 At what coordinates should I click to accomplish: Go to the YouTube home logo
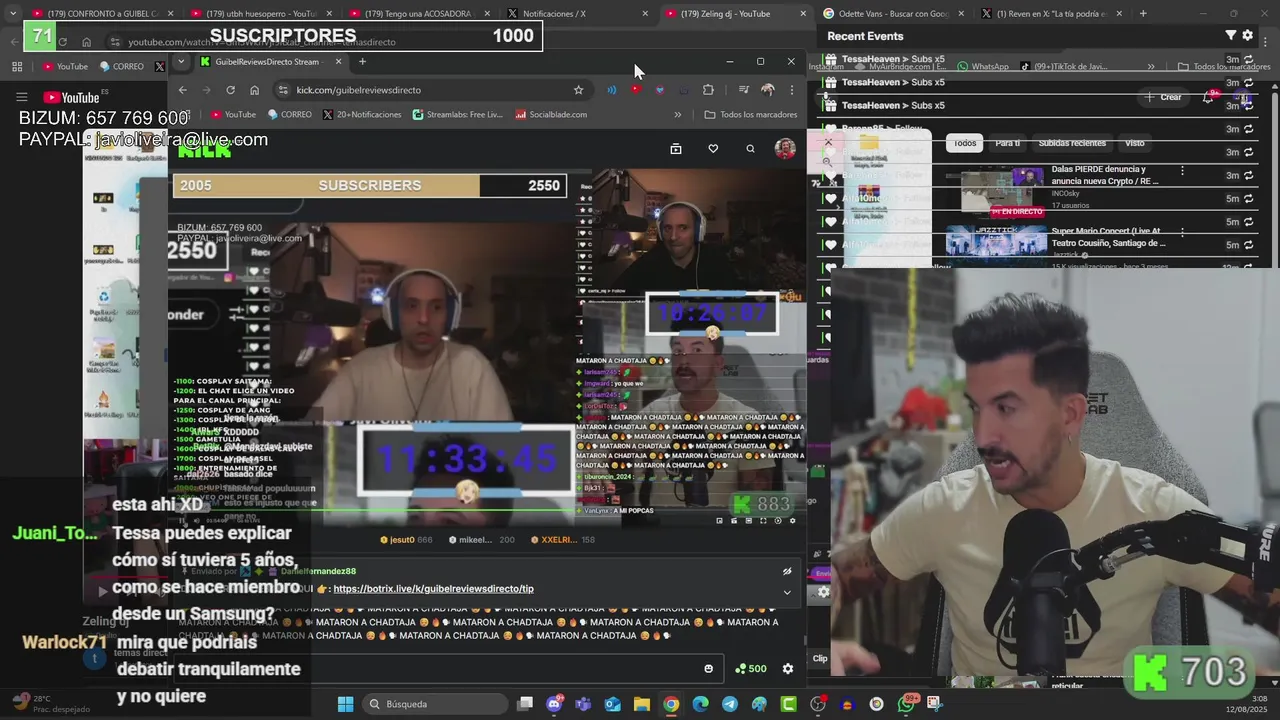pyautogui.click(x=71, y=97)
